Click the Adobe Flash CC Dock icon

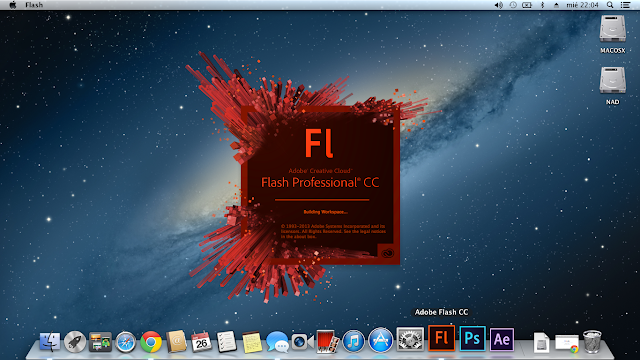(x=441, y=338)
